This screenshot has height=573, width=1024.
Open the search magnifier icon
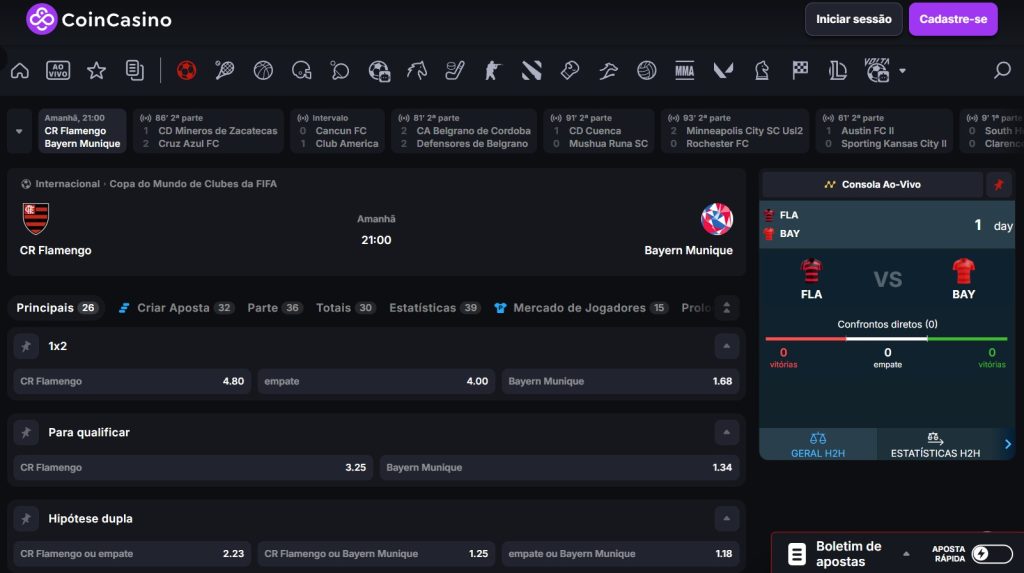pyautogui.click(x=1002, y=70)
